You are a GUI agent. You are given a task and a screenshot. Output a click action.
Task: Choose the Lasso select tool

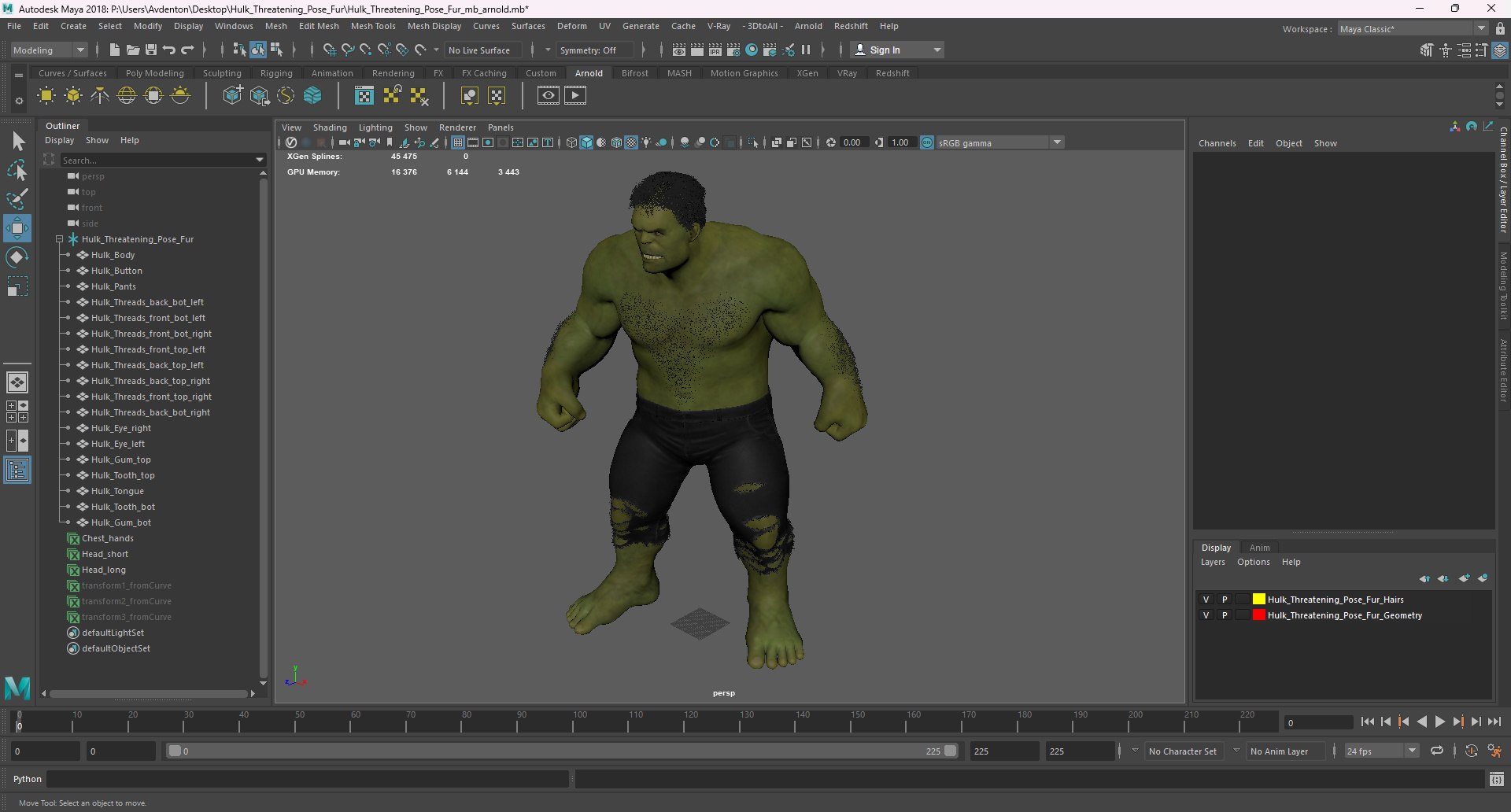tap(17, 170)
